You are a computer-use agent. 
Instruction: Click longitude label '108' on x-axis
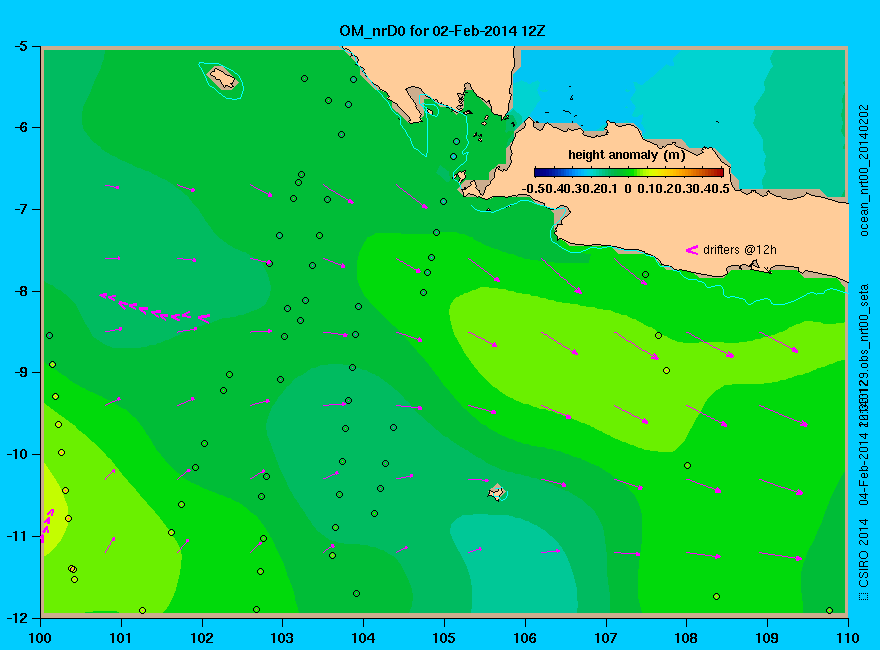[686, 638]
